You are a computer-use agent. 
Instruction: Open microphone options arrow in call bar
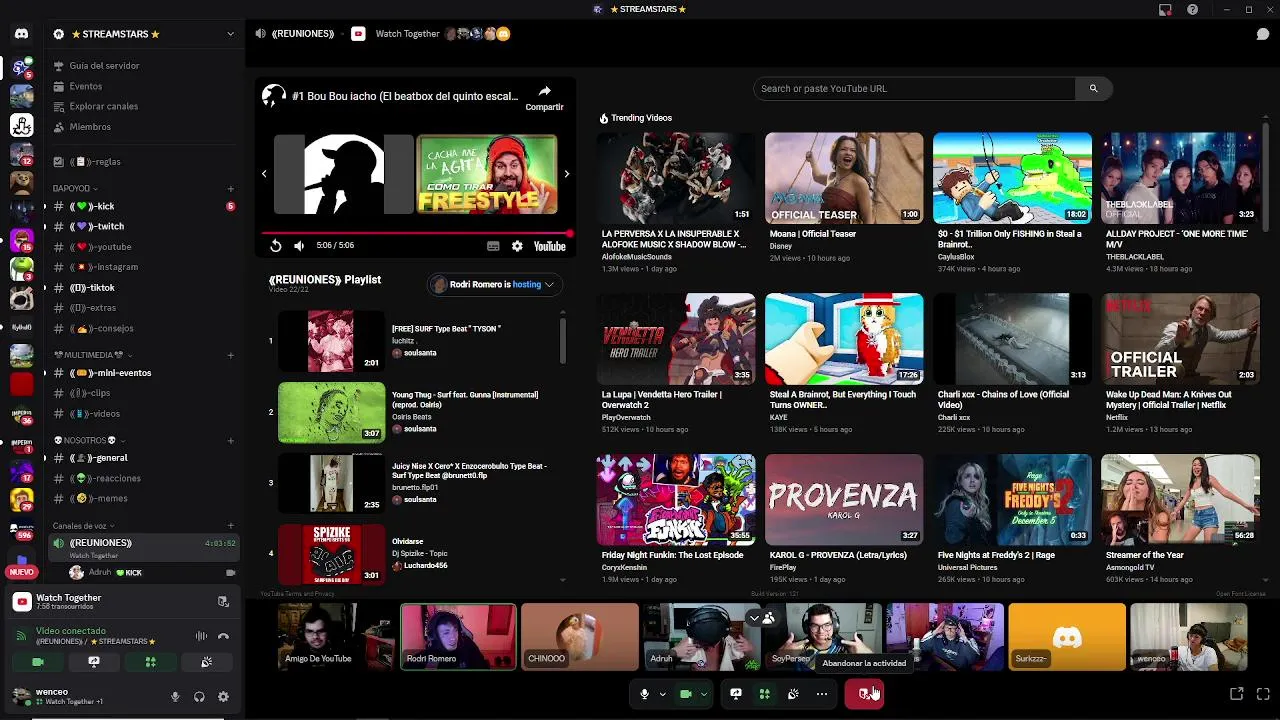[x=662, y=694]
